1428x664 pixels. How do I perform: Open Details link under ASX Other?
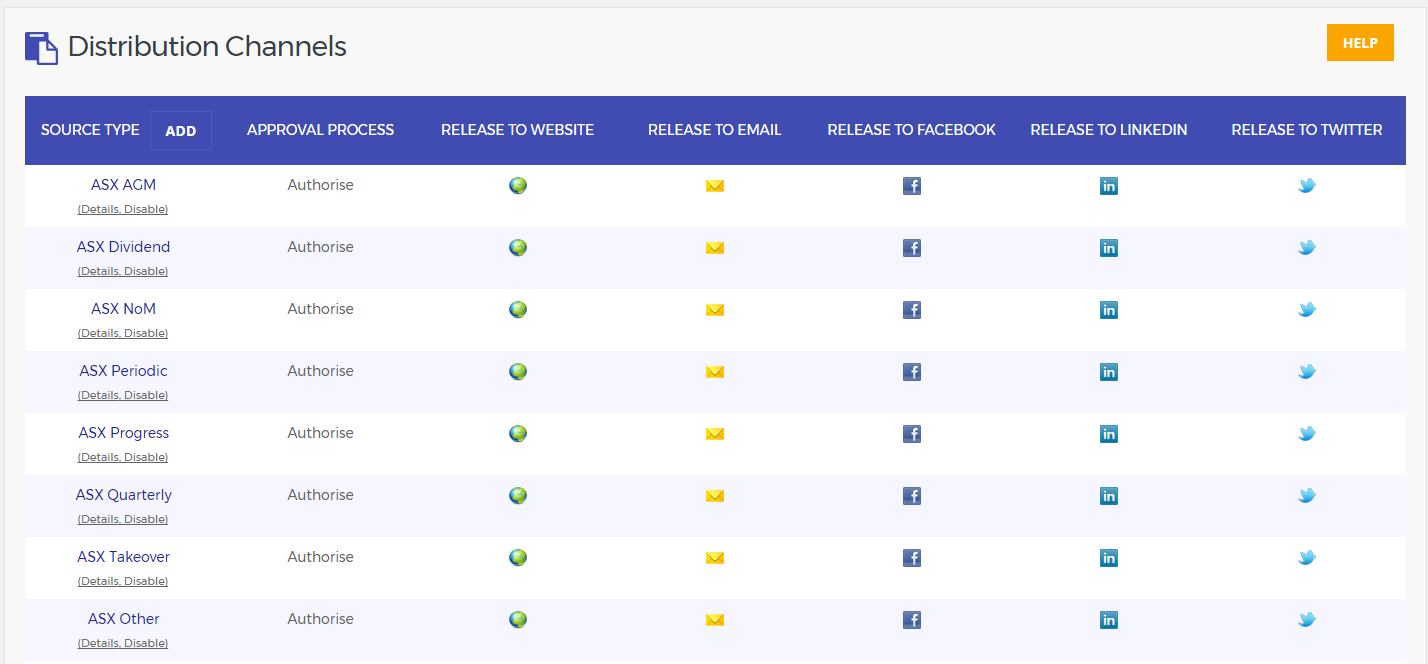[99, 644]
